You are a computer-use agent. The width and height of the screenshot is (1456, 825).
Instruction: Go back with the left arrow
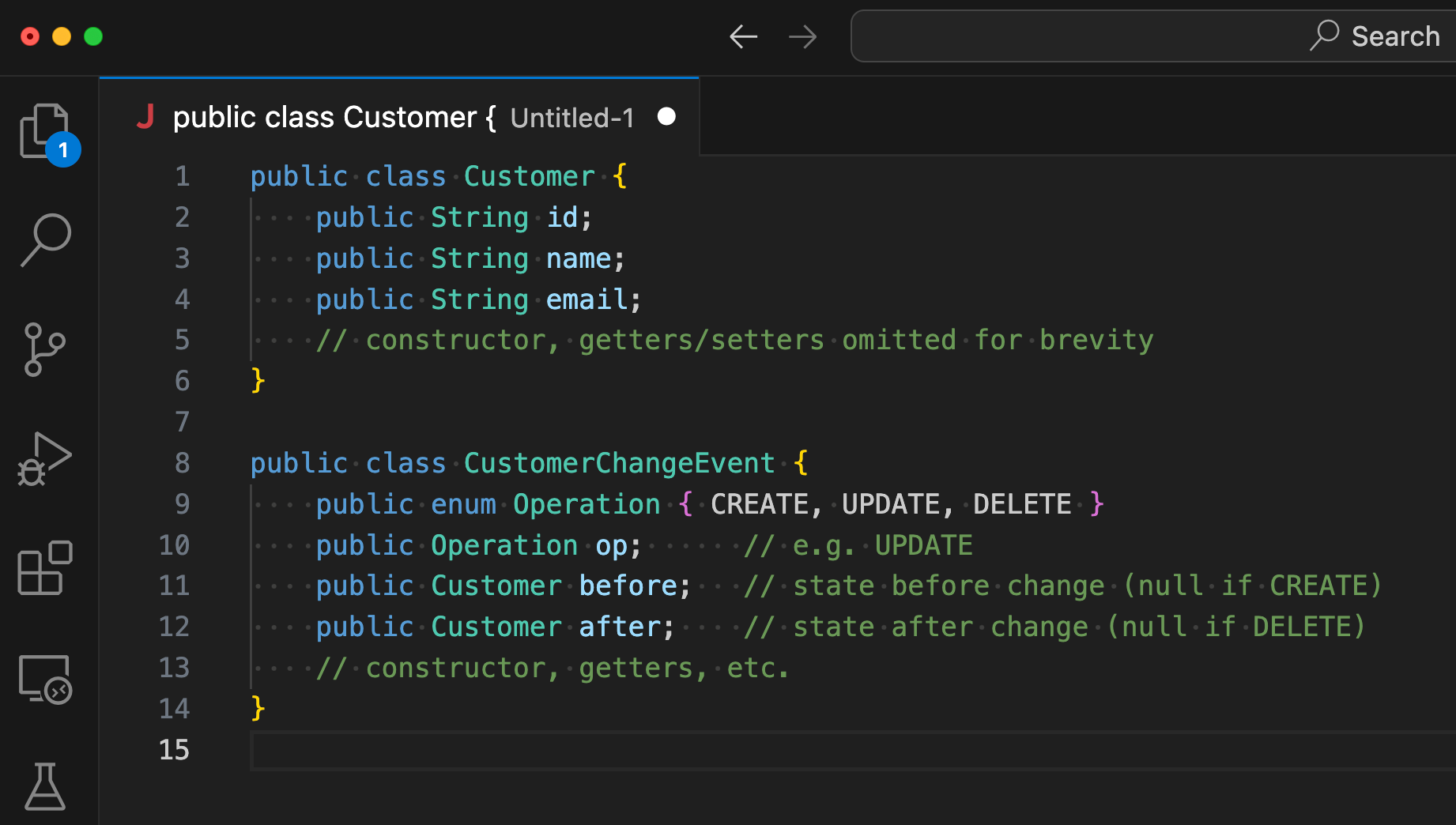point(743,36)
